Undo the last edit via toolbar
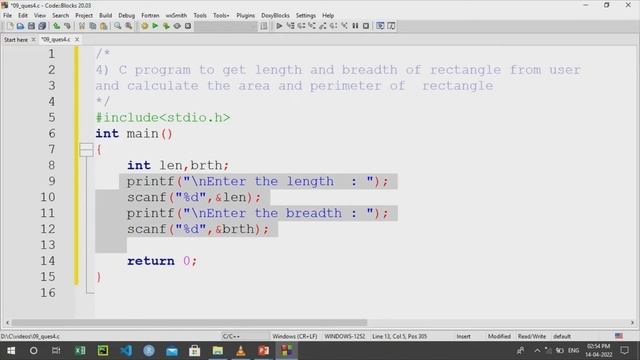 (x=56, y=26)
